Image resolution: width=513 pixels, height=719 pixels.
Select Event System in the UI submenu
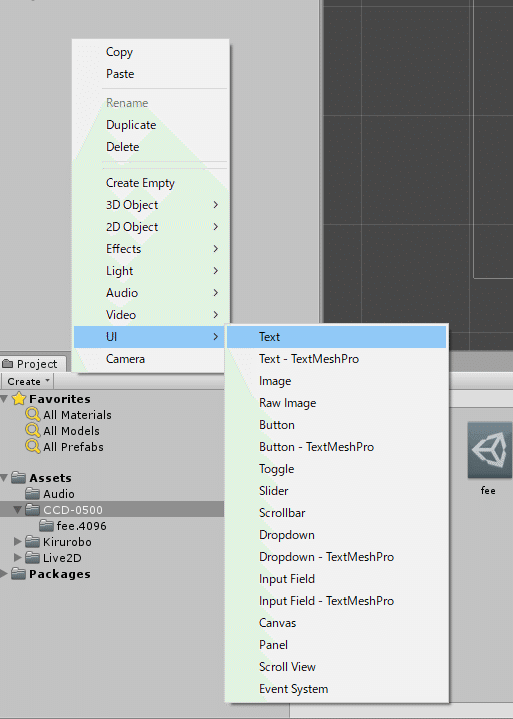pos(336,689)
